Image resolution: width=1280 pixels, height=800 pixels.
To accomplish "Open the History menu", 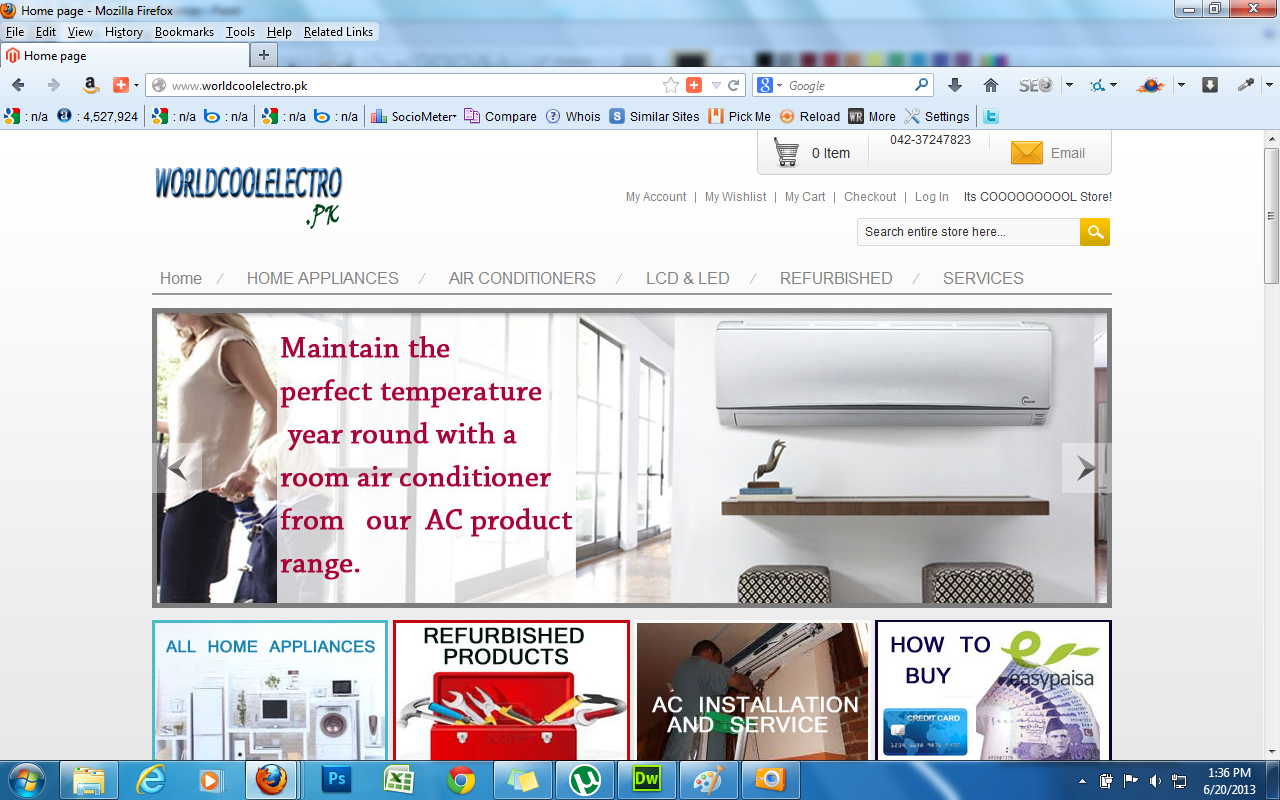I will tap(124, 32).
